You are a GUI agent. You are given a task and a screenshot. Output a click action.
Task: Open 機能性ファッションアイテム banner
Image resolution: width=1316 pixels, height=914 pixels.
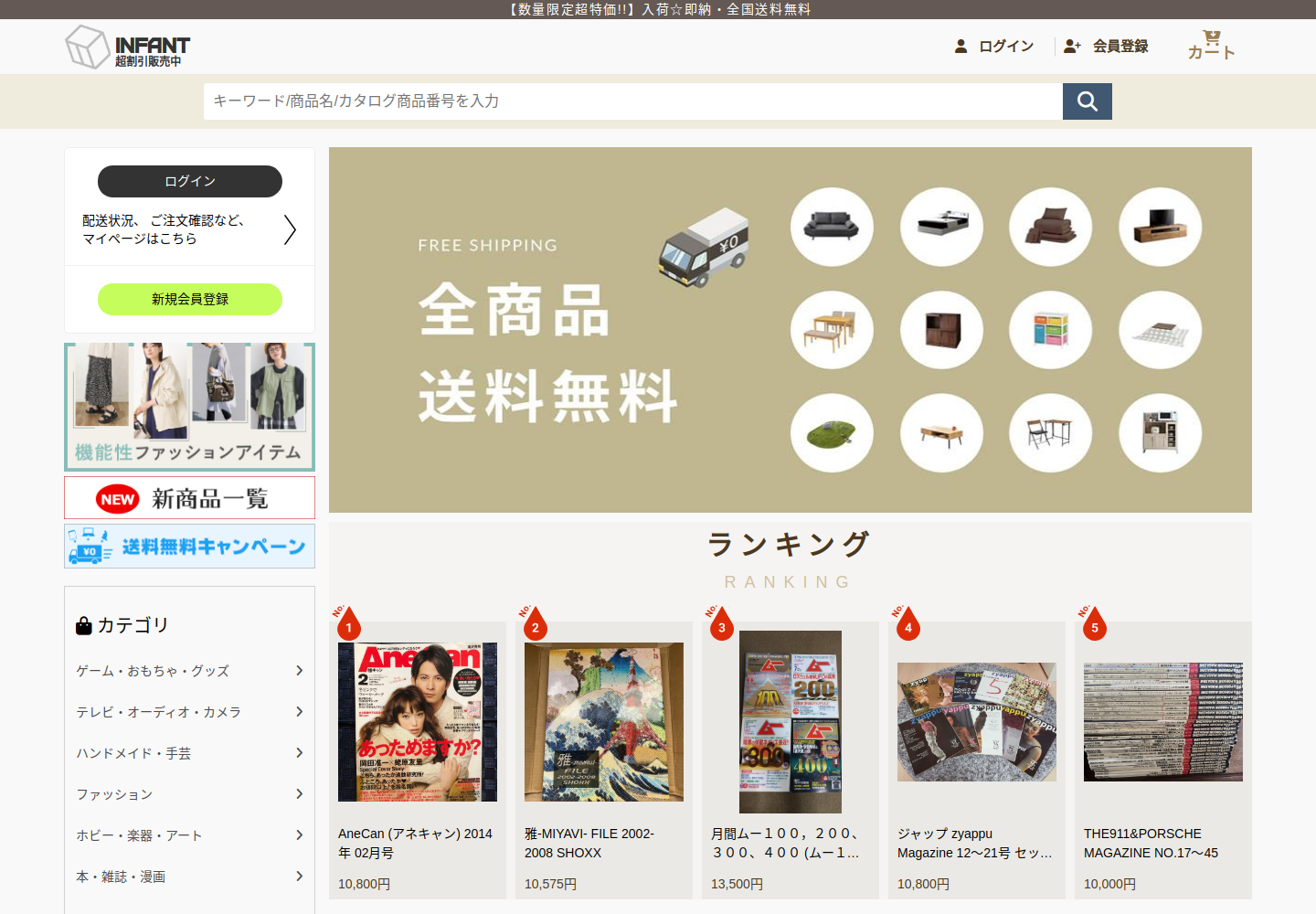coord(190,407)
